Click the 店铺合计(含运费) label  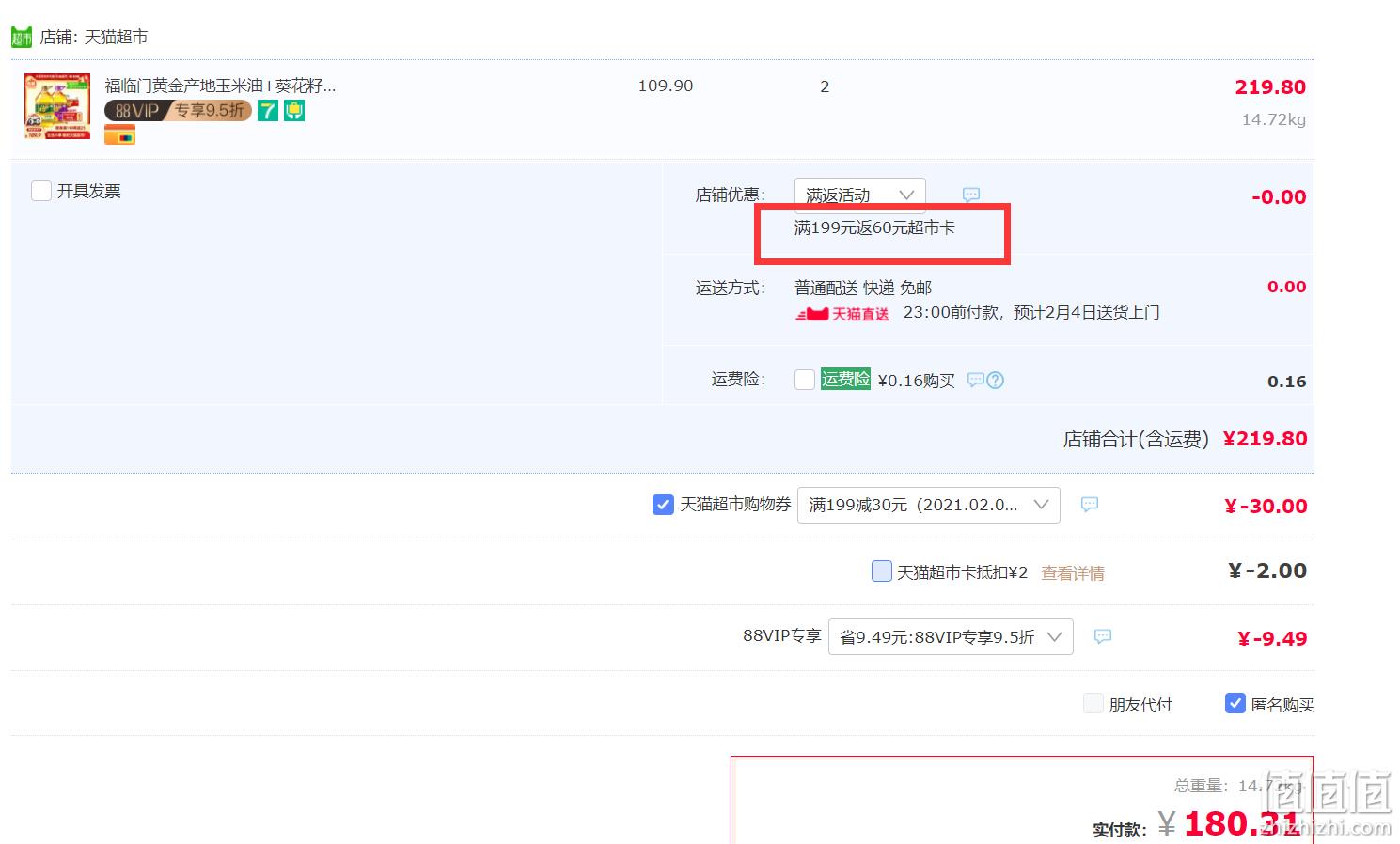click(1136, 439)
